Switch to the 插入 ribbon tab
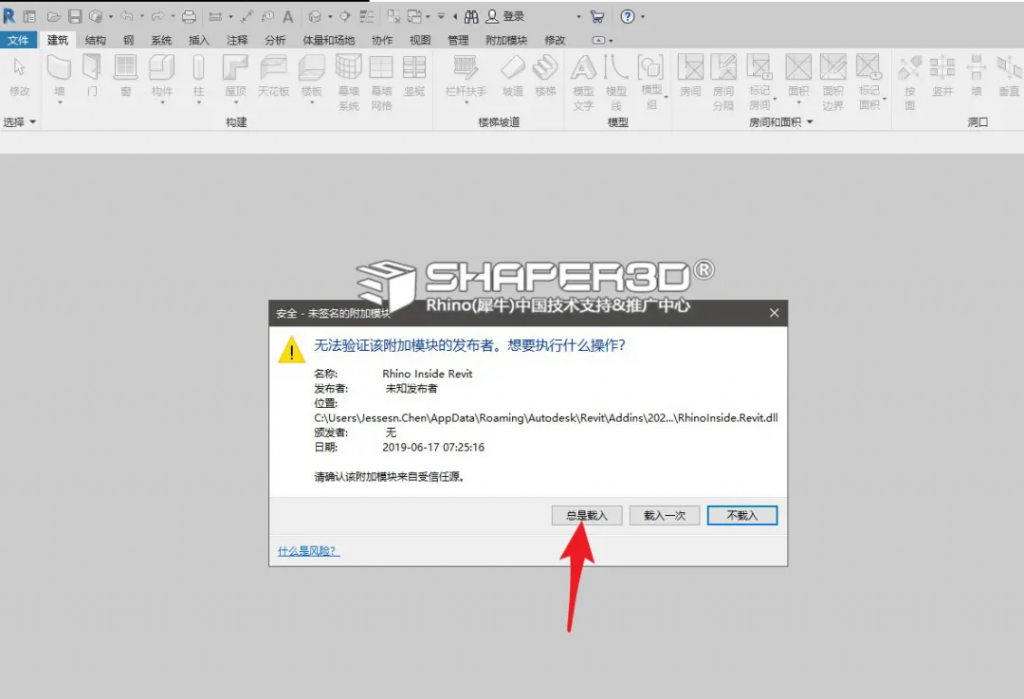The image size is (1024, 699). (x=199, y=40)
